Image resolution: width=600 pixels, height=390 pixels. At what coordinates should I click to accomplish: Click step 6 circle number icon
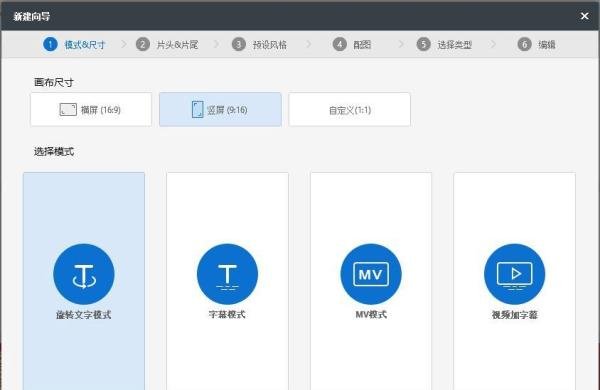click(525, 44)
